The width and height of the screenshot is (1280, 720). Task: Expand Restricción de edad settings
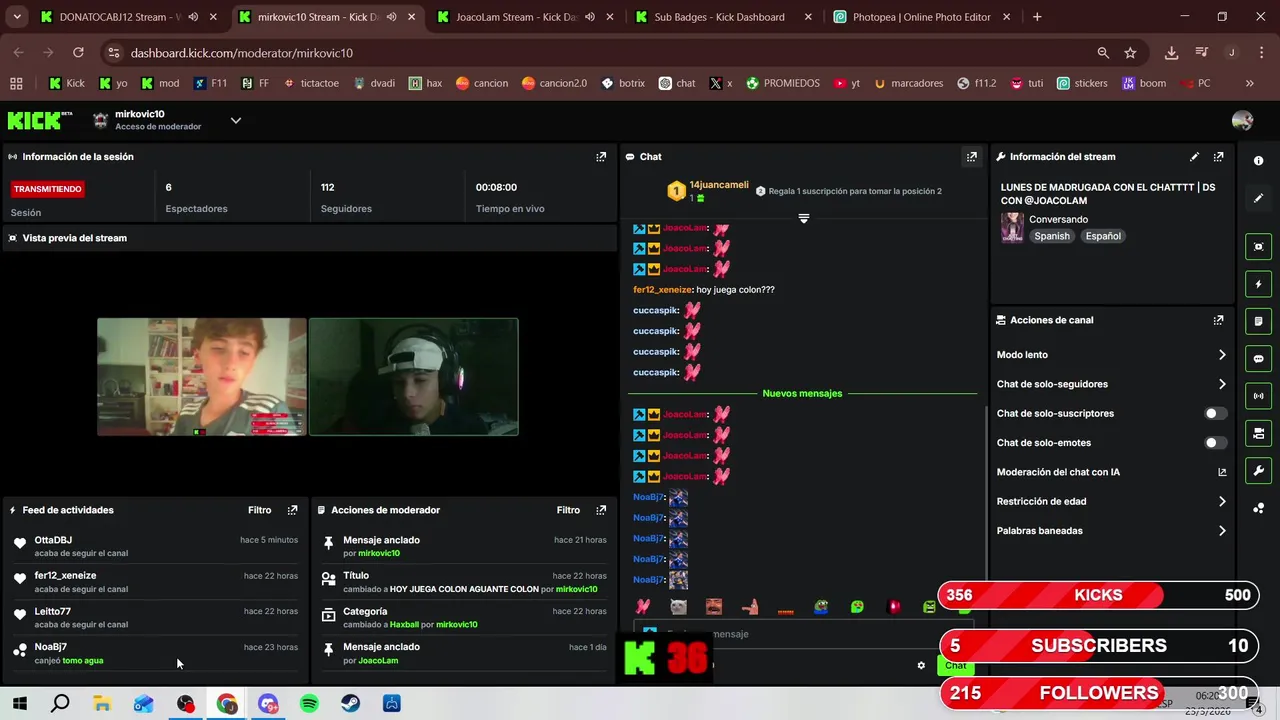pyautogui.click(x=1222, y=502)
